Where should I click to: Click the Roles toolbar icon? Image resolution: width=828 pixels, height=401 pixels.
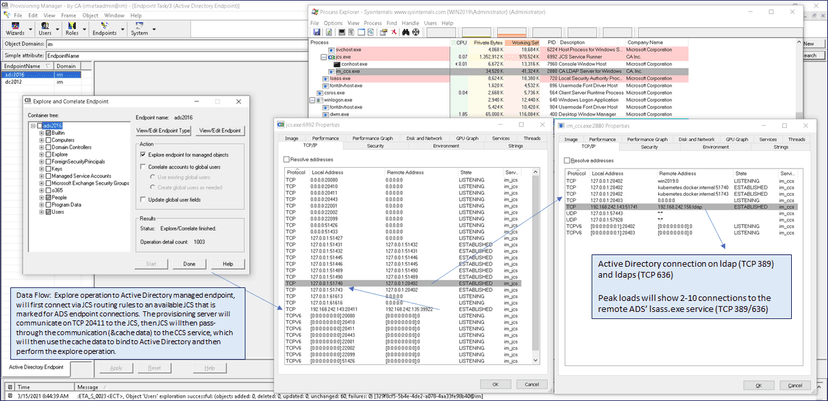coord(72,29)
